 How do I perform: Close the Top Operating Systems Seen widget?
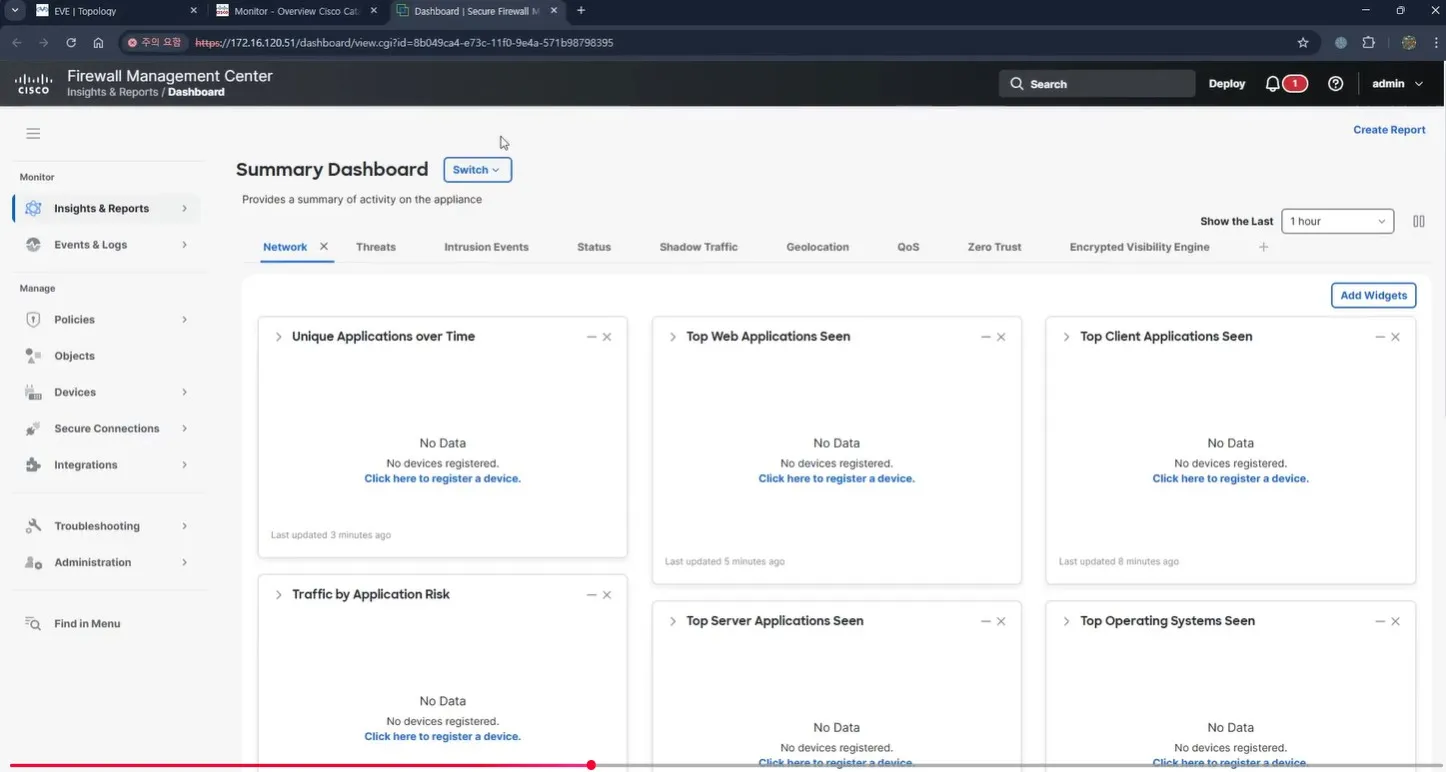(x=1395, y=621)
